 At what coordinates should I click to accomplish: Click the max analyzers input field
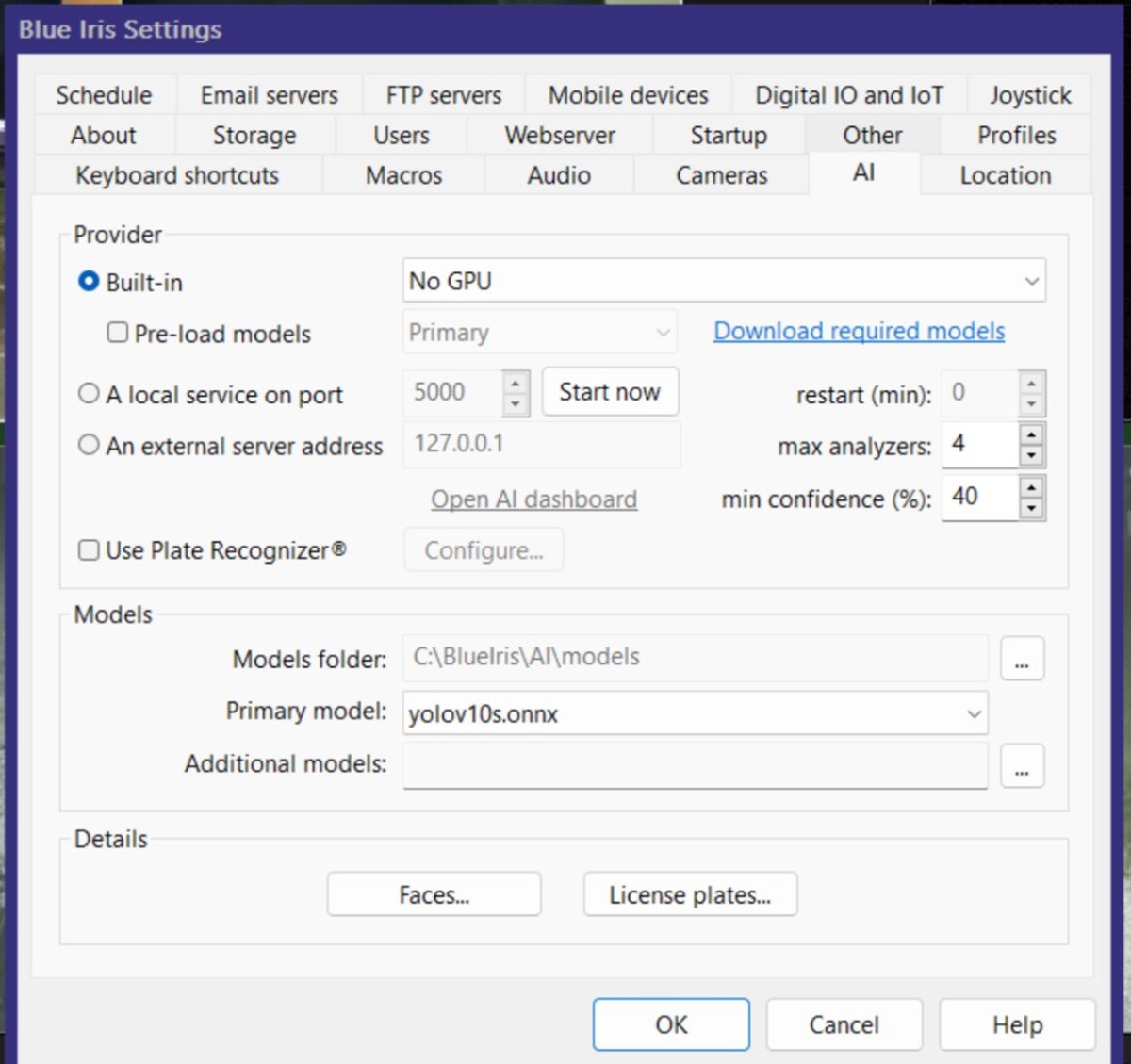(x=980, y=445)
